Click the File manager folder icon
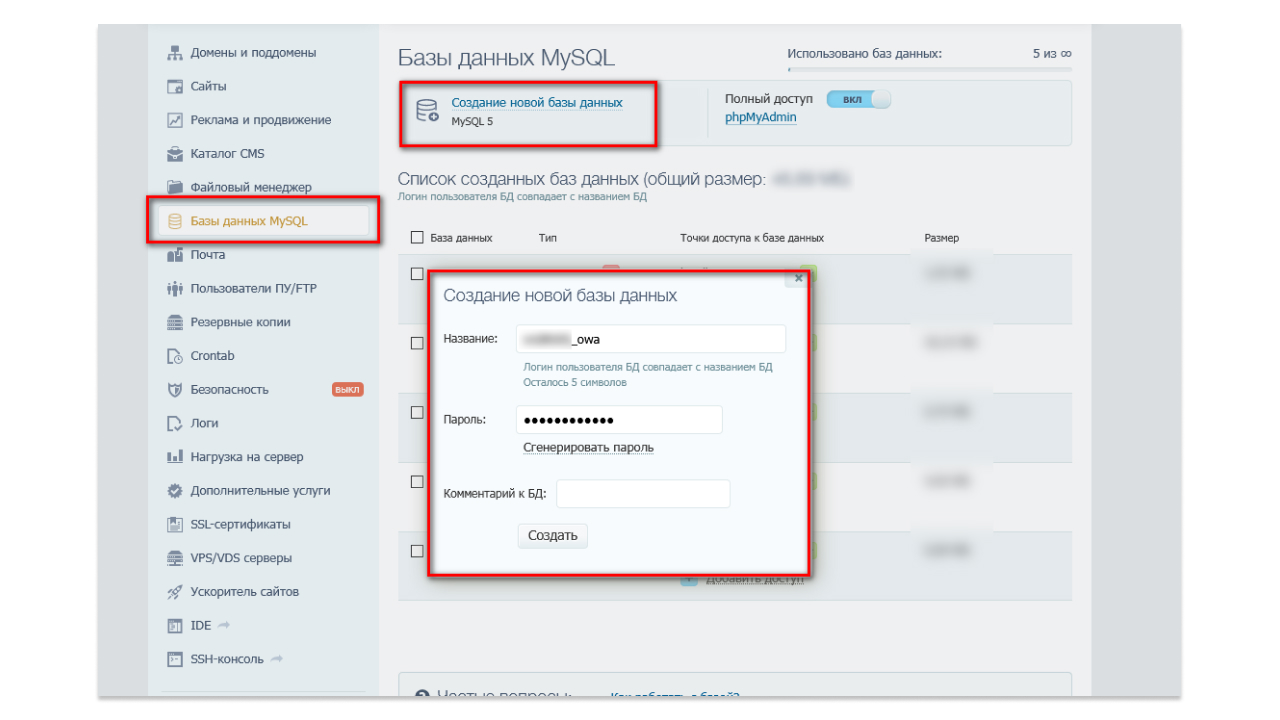1280x720 pixels. pyautogui.click(x=174, y=187)
